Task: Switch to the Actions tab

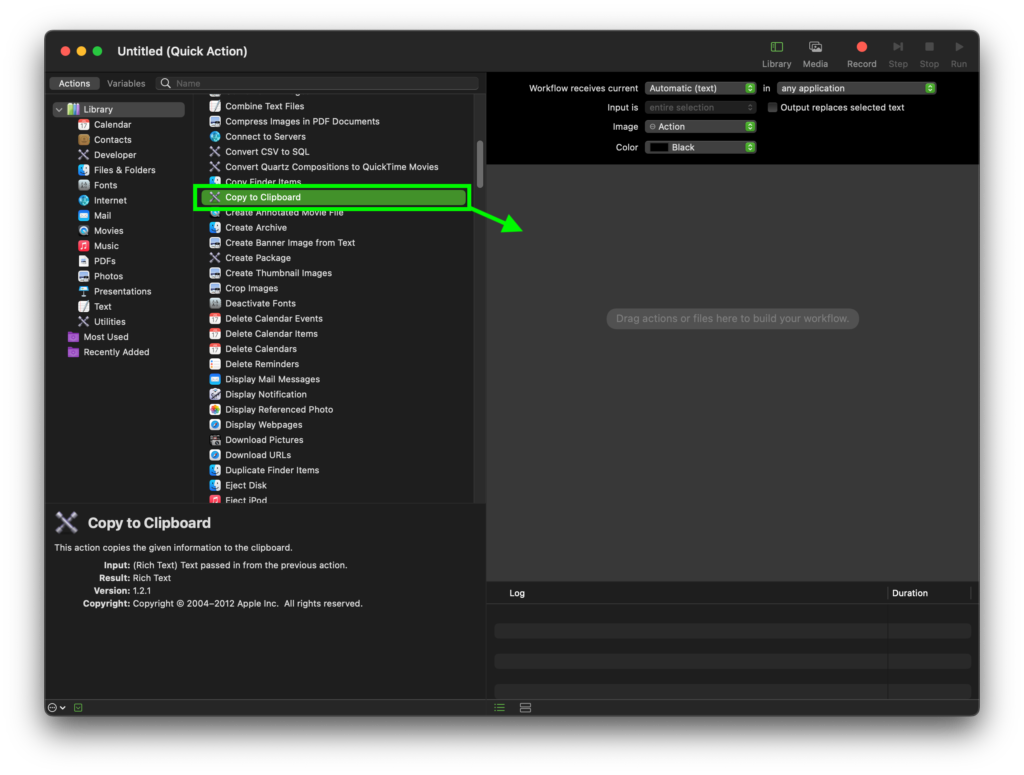Action: pos(74,84)
